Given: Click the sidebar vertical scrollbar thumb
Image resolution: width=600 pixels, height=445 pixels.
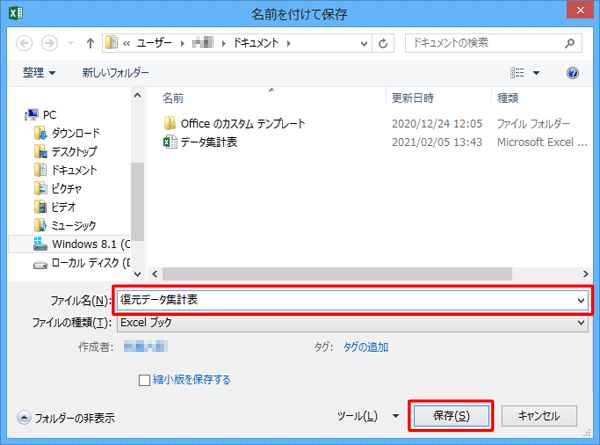Looking at the screenshot, I should [x=137, y=202].
